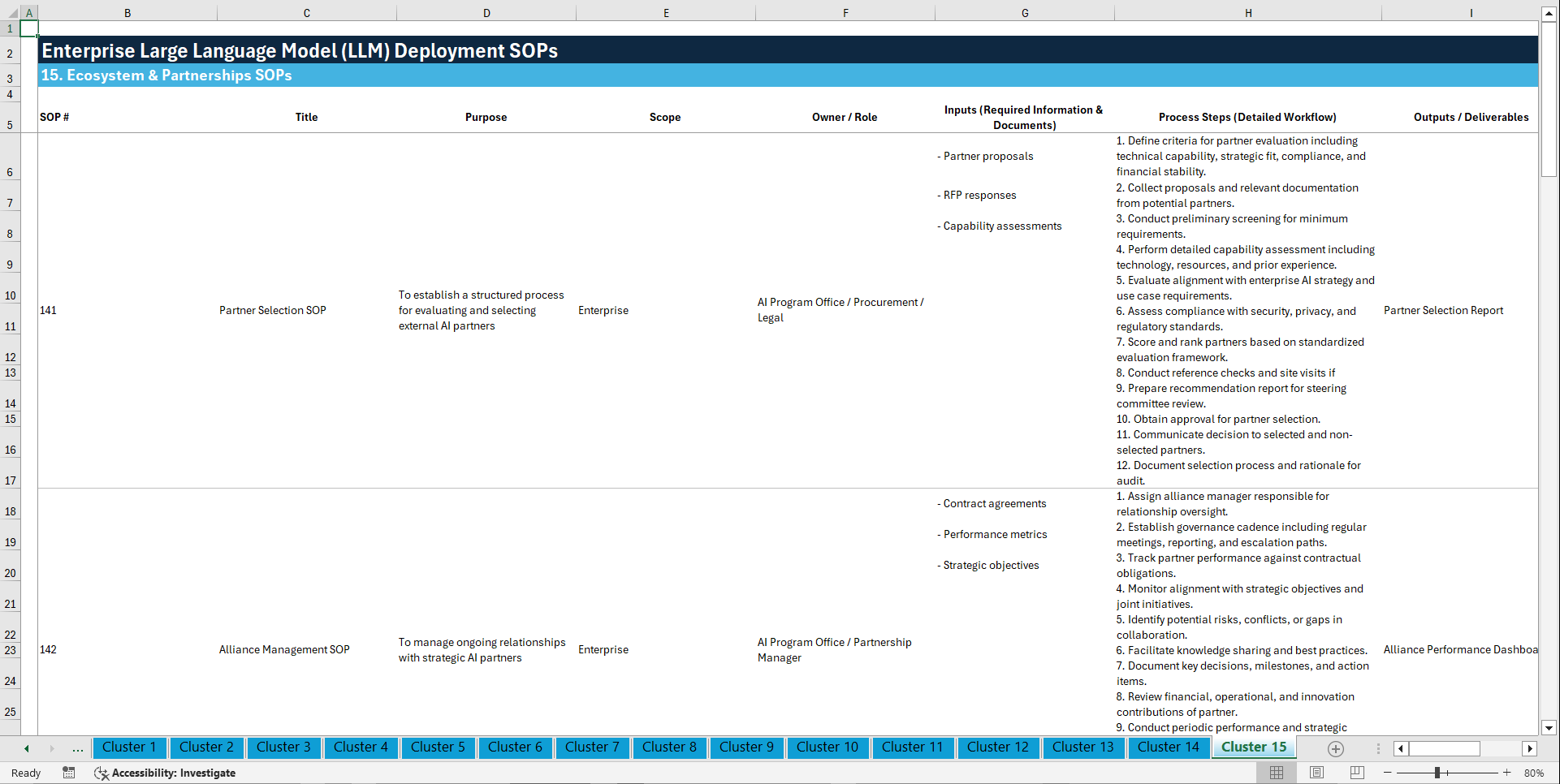Viewport: 1560px width, 784px height.
Task: Click the Add Sheet plus icon
Action: 1335,748
